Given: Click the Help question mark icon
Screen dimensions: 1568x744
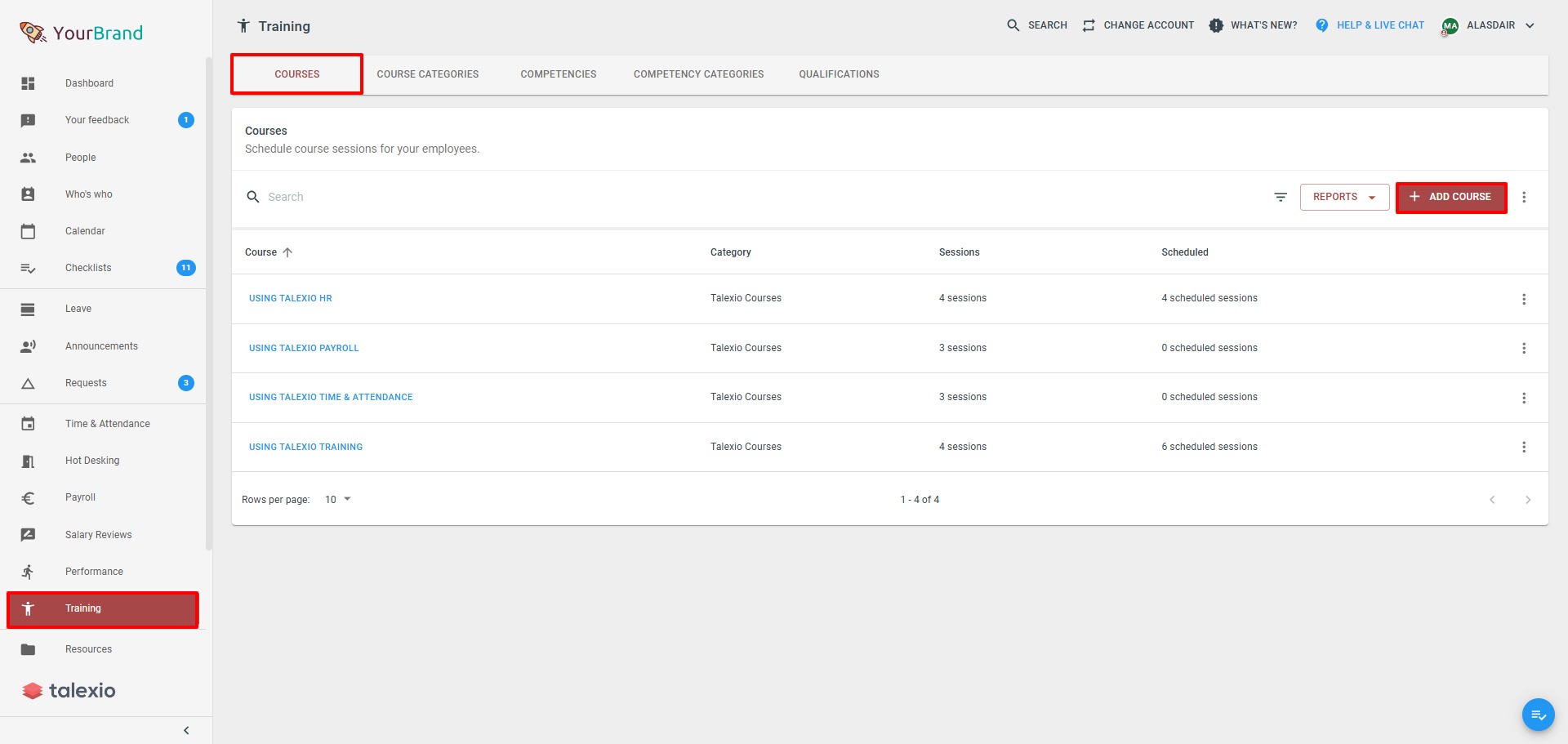Looking at the screenshot, I should [1321, 25].
